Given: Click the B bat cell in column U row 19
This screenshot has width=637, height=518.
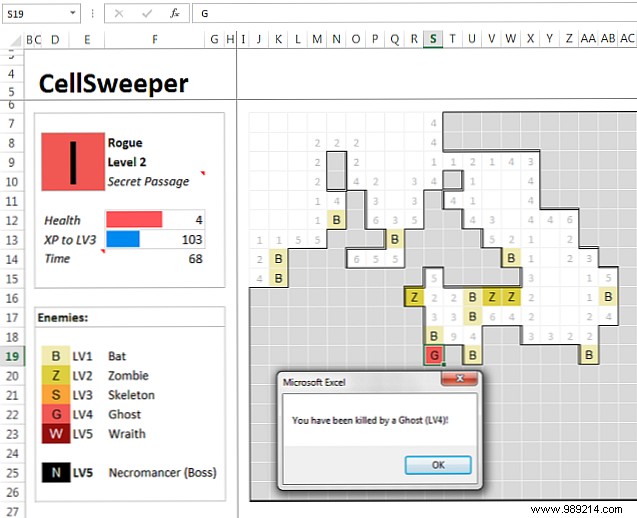Looking at the screenshot, I should pos(472,355).
